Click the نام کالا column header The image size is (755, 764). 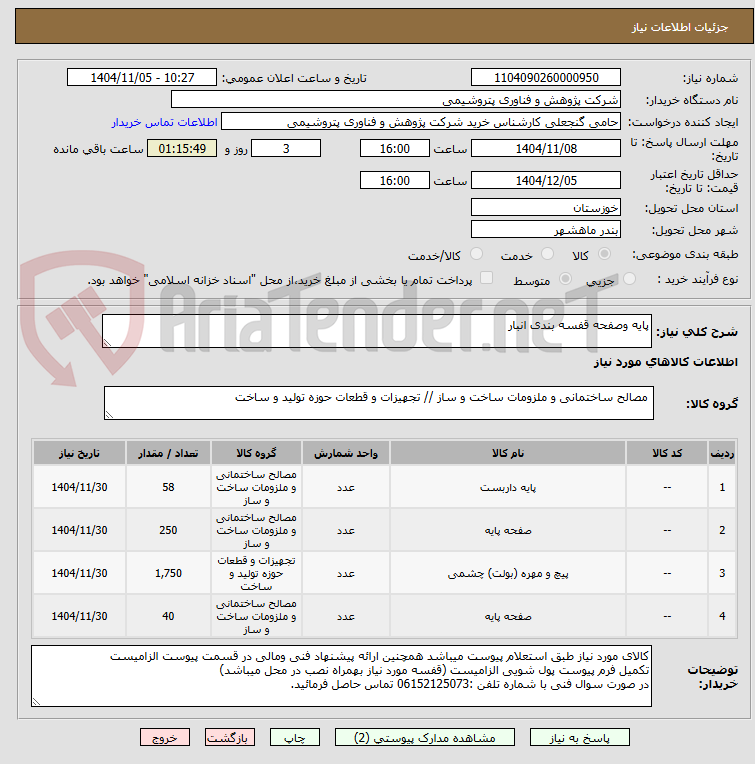click(x=508, y=453)
